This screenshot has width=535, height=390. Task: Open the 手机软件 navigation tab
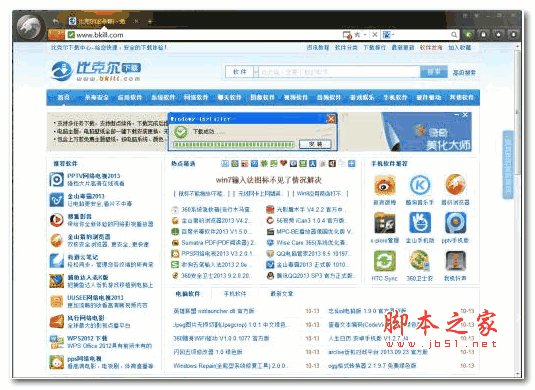tap(395, 98)
